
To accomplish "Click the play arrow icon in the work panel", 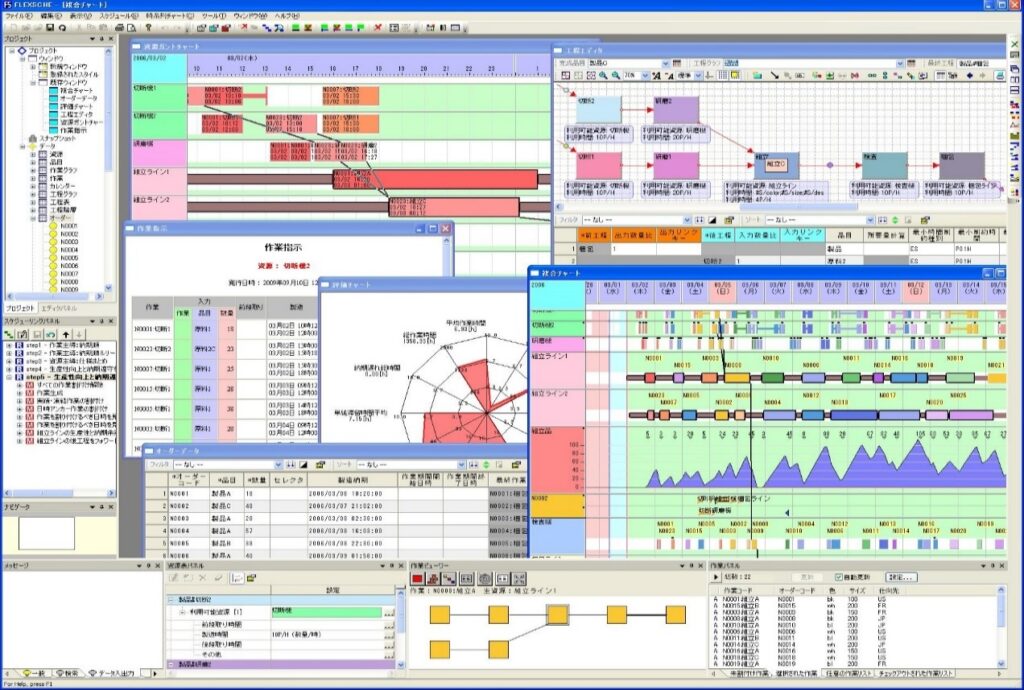I will [716, 577].
